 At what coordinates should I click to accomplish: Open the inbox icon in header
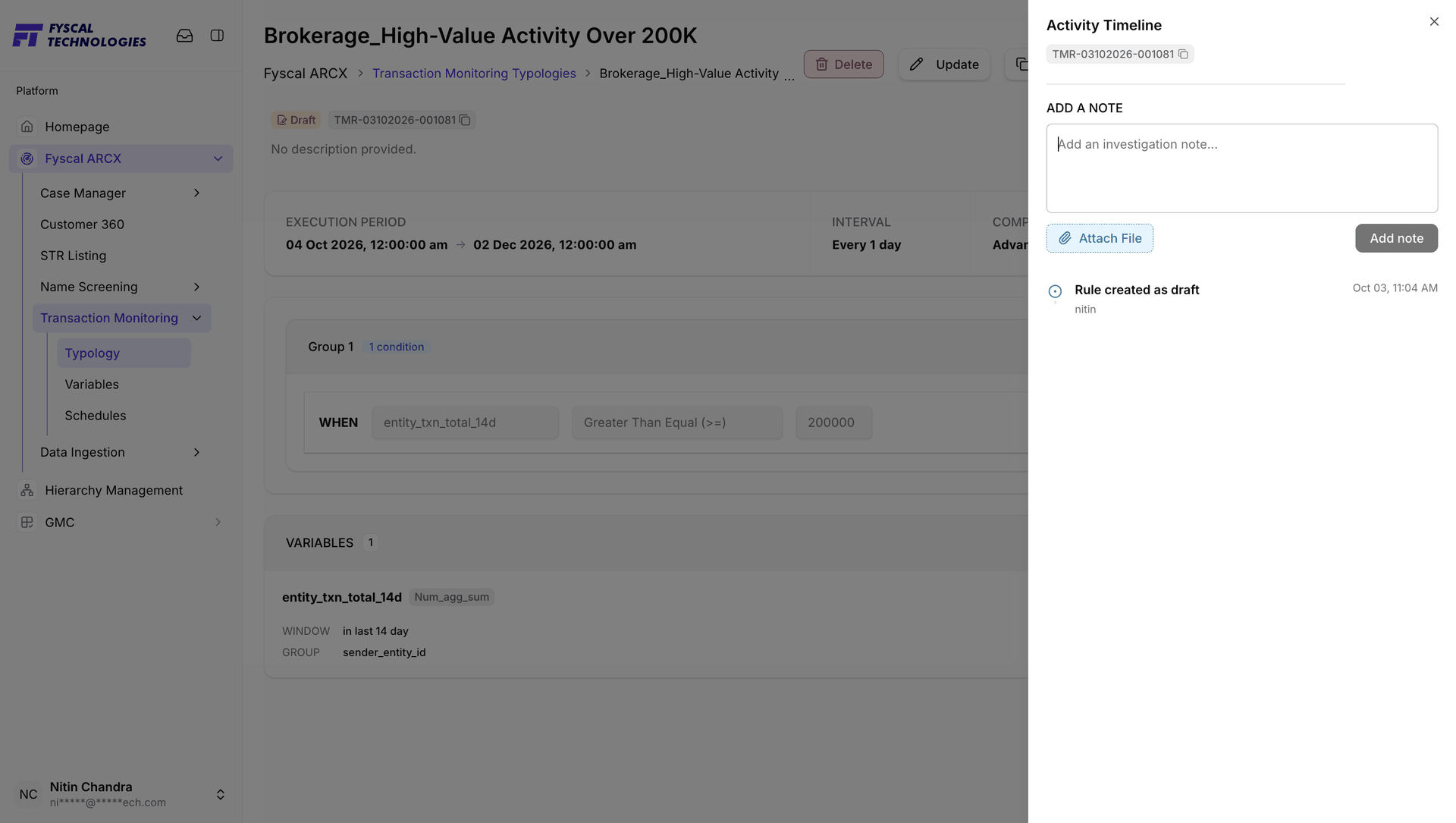(184, 36)
